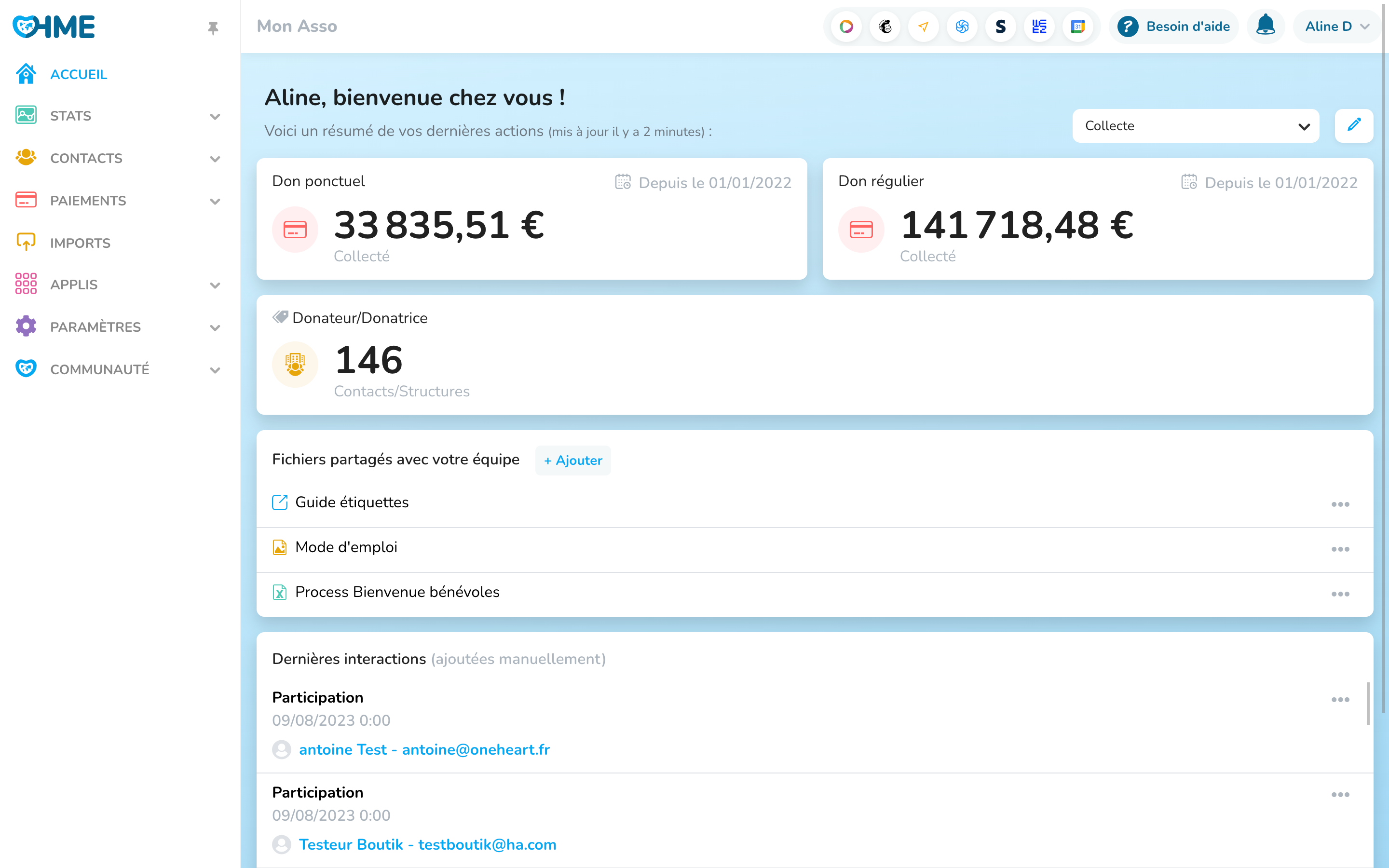Screen dimensions: 1389x868
Task: Open the notifications bell
Action: click(x=1265, y=27)
